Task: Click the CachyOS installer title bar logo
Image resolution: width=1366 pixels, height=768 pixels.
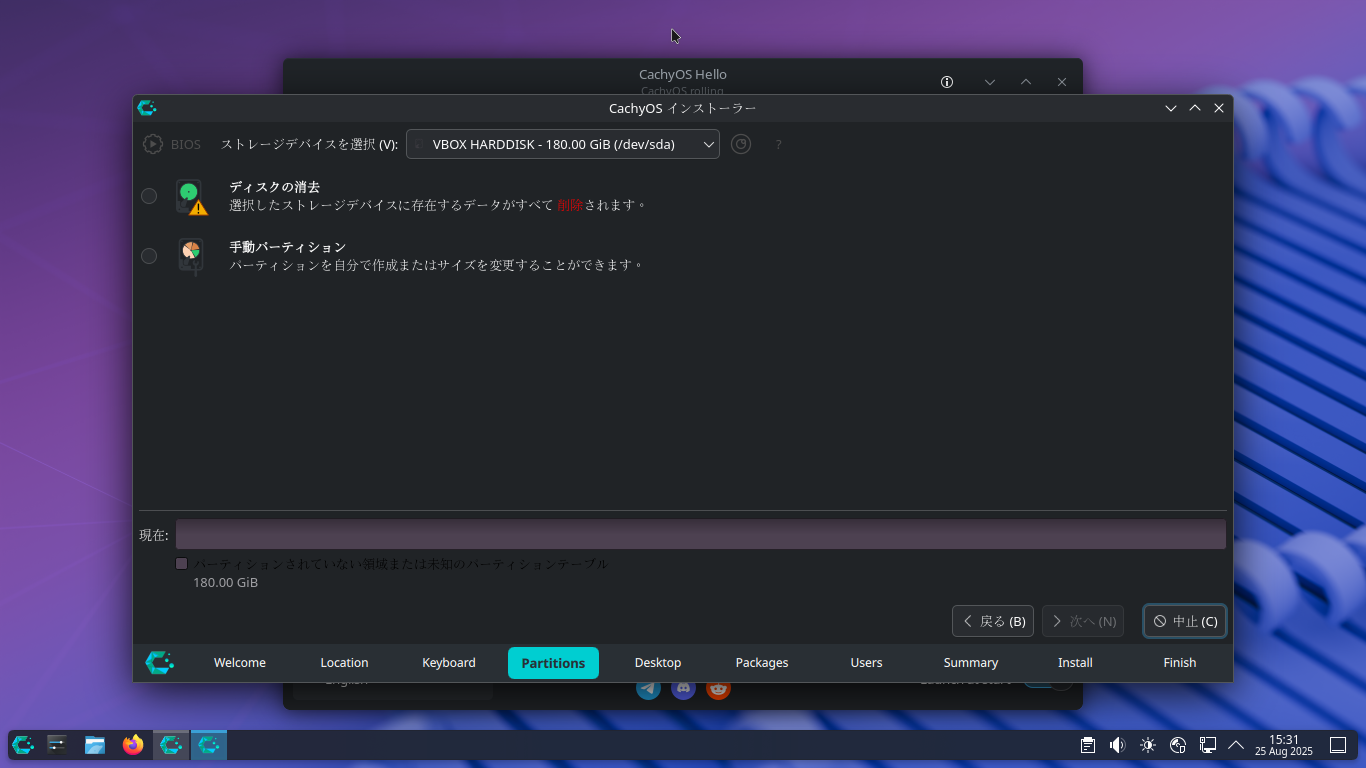Action: 147,108
